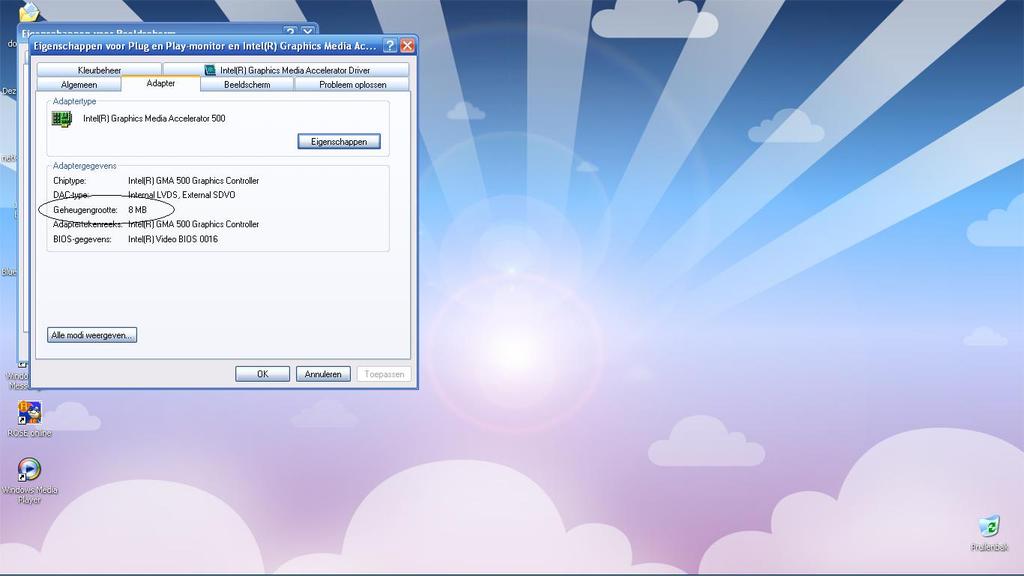Click the Annuleren button
Image resolution: width=1024 pixels, height=576 pixels.
click(x=322, y=374)
